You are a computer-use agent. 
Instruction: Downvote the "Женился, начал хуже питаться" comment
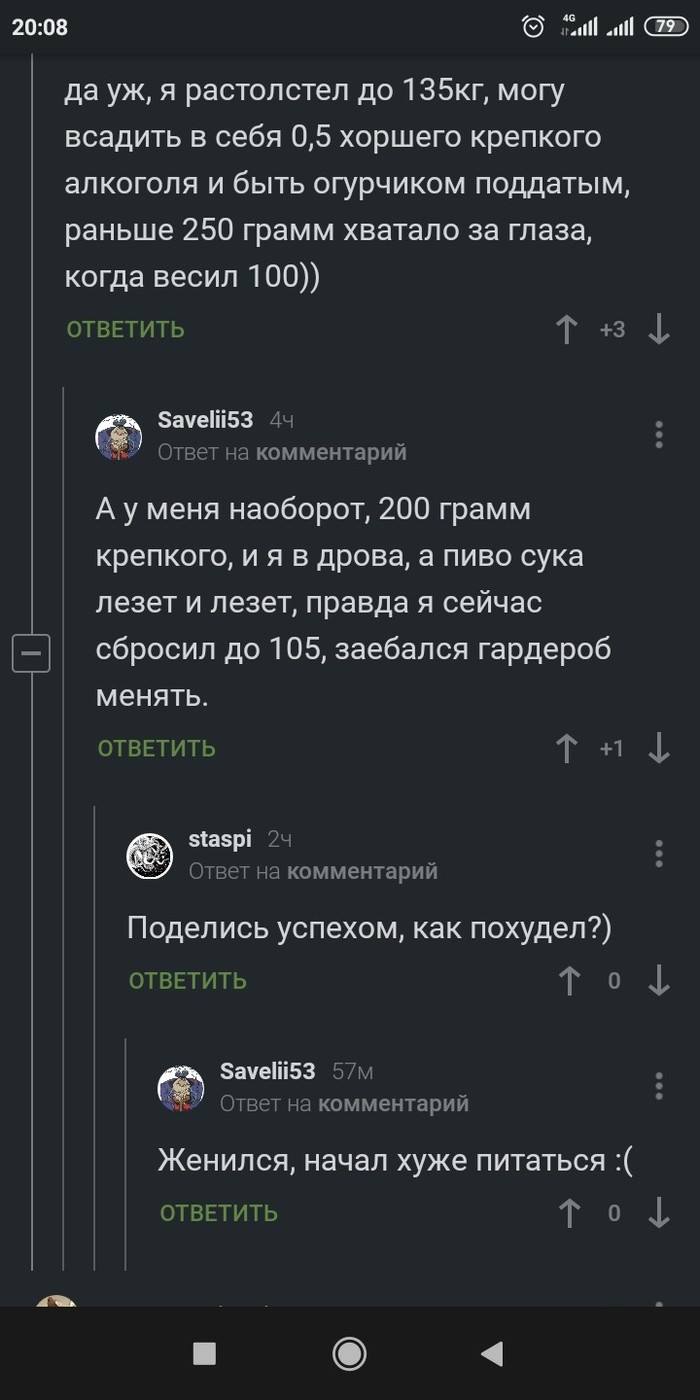pos(659,1213)
